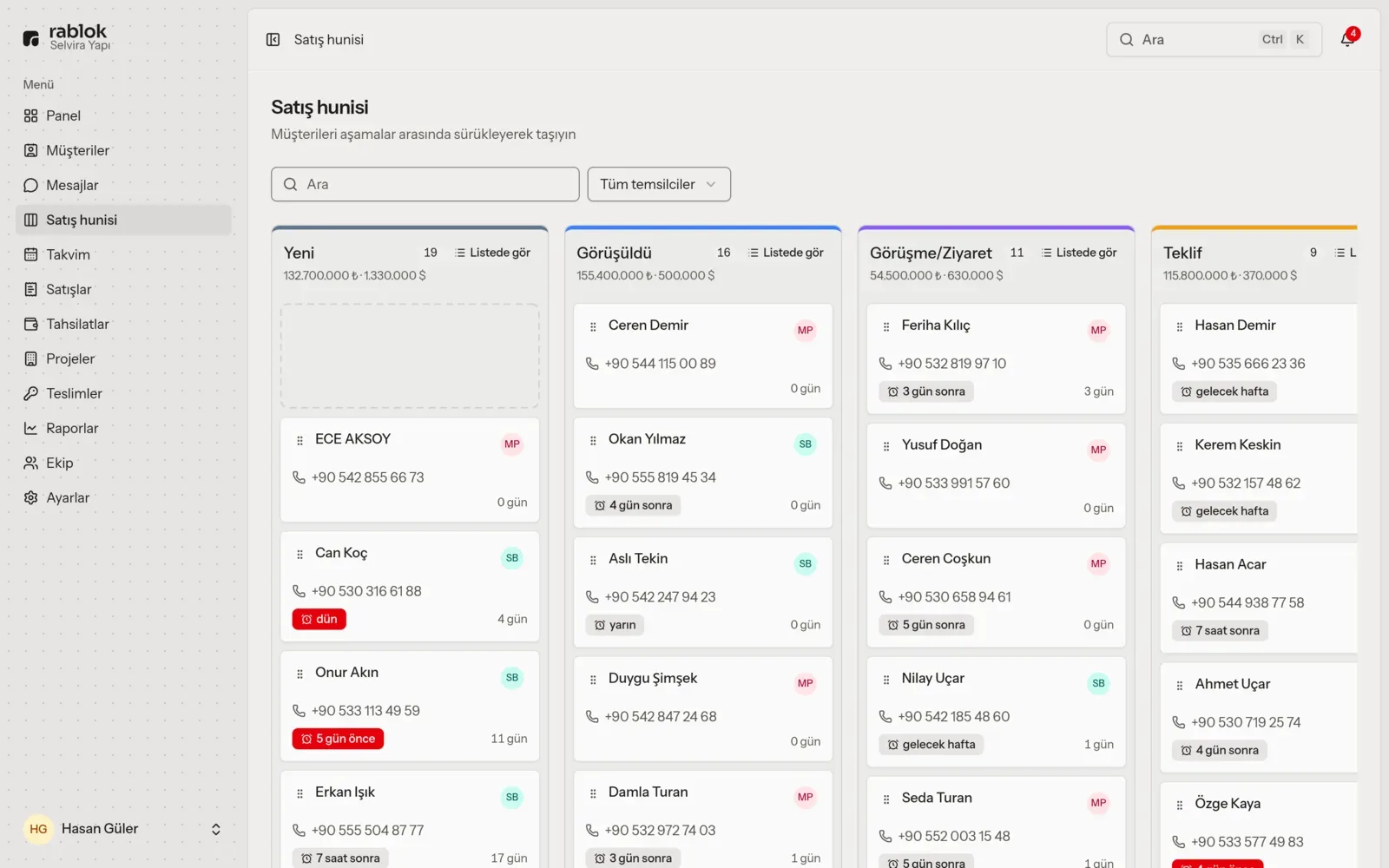Image resolution: width=1389 pixels, height=868 pixels.
Task: Open Panel in the menu
Action: (x=123, y=115)
